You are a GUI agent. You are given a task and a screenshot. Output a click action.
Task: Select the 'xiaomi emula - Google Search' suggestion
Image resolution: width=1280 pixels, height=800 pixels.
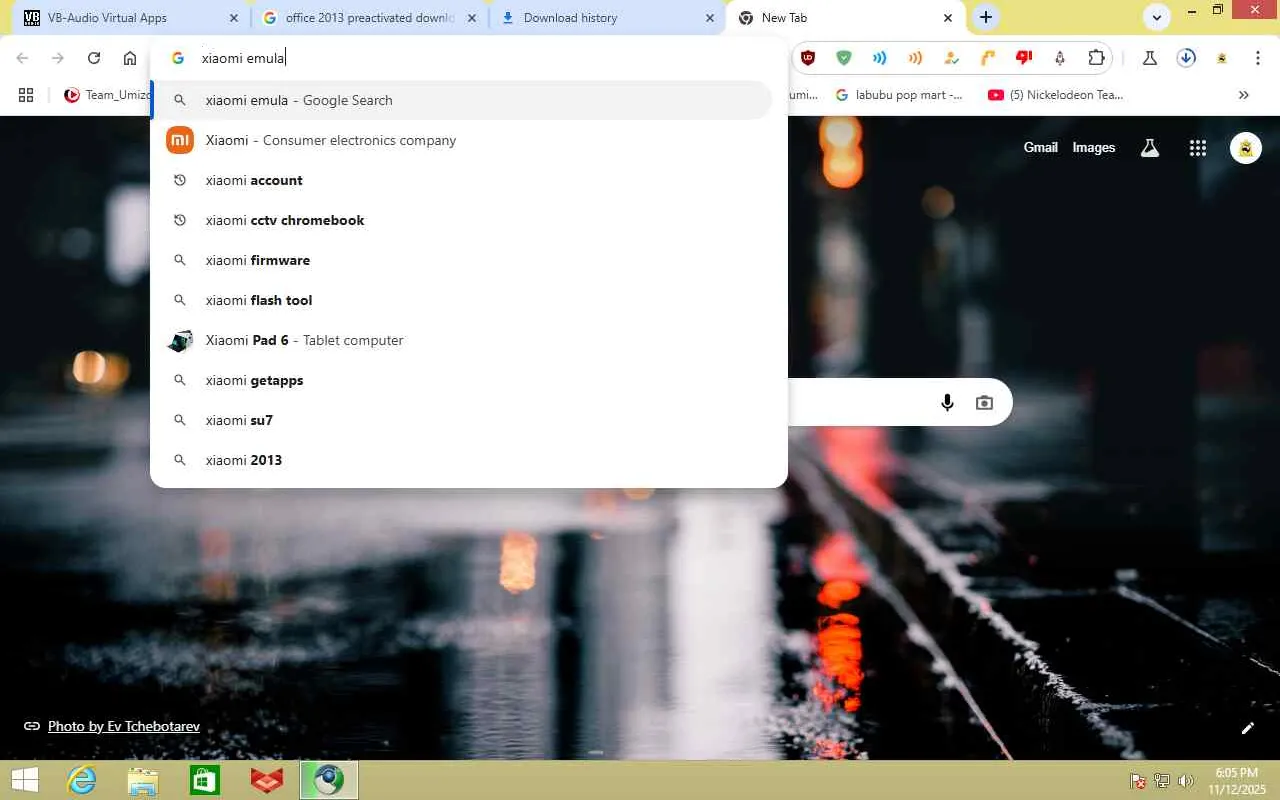(x=462, y=100)
